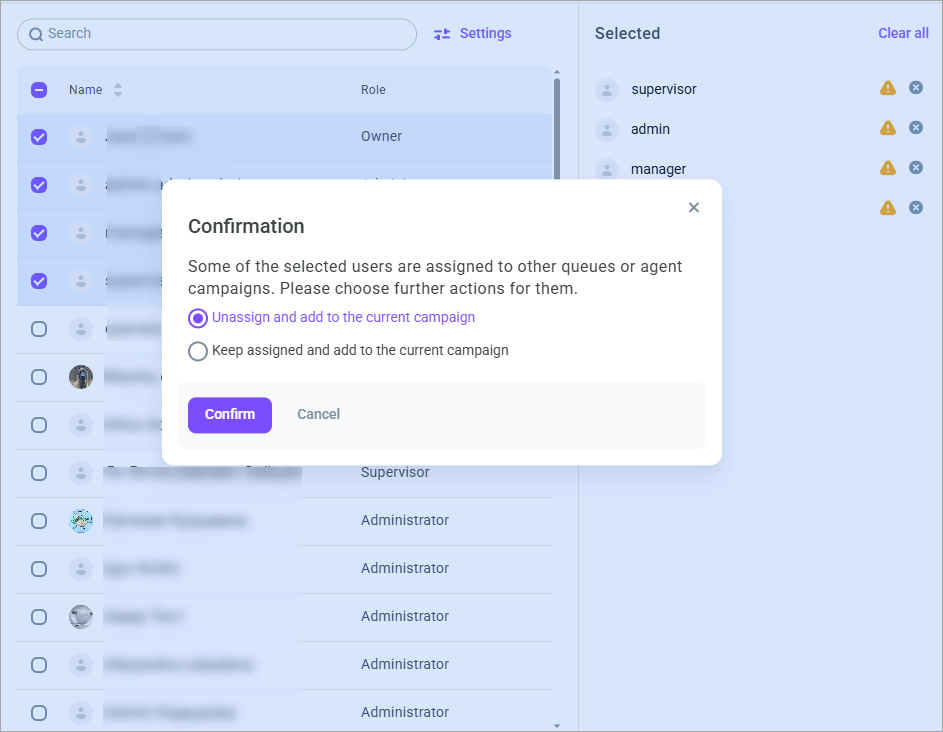Cancel the Confirmation dialog
Viewport: 943px width, 732px height.
click(319, 414)
